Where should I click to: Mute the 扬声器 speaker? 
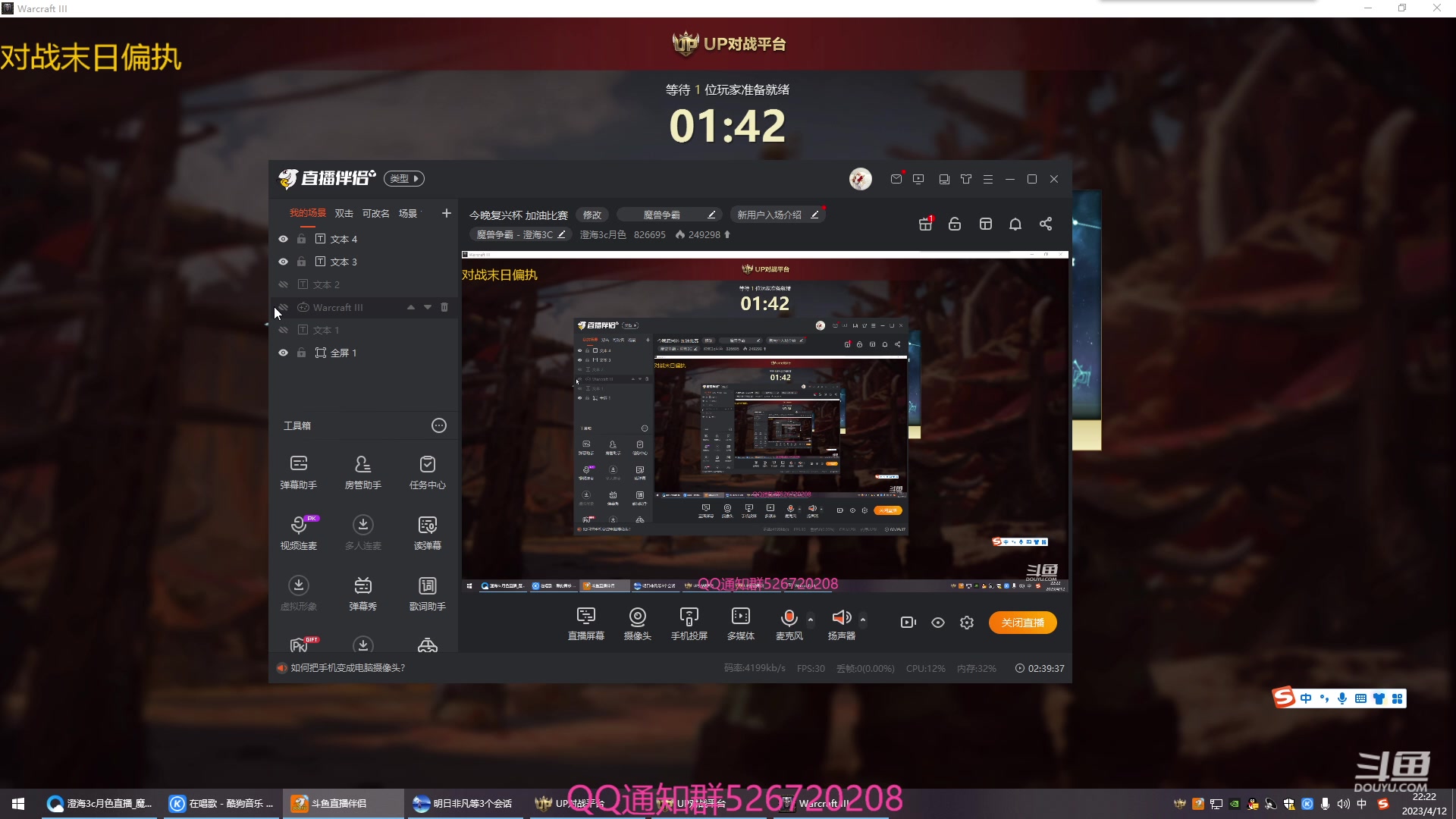[841, 618]
